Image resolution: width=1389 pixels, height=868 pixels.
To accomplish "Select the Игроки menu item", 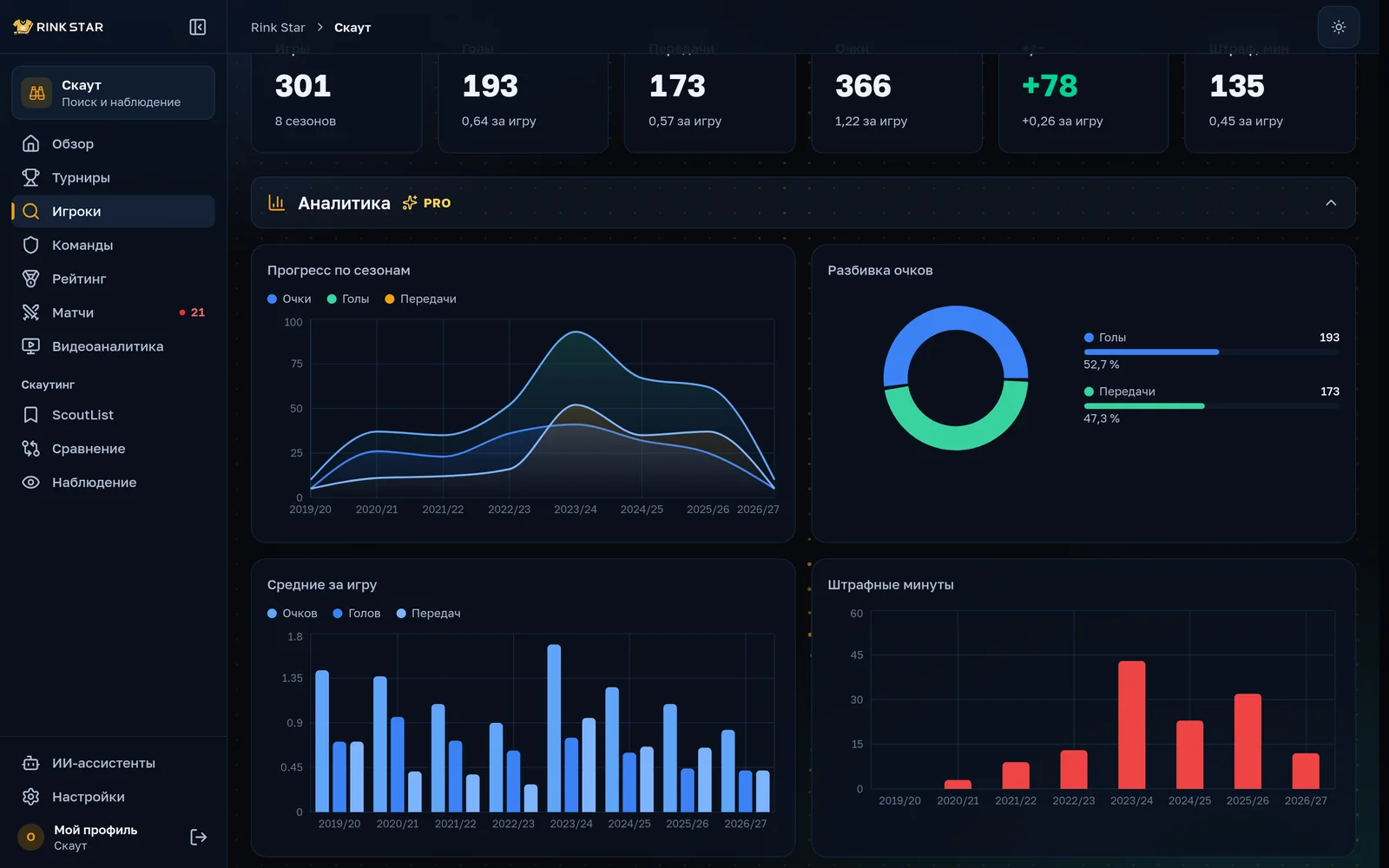I will tap(113, 211).
